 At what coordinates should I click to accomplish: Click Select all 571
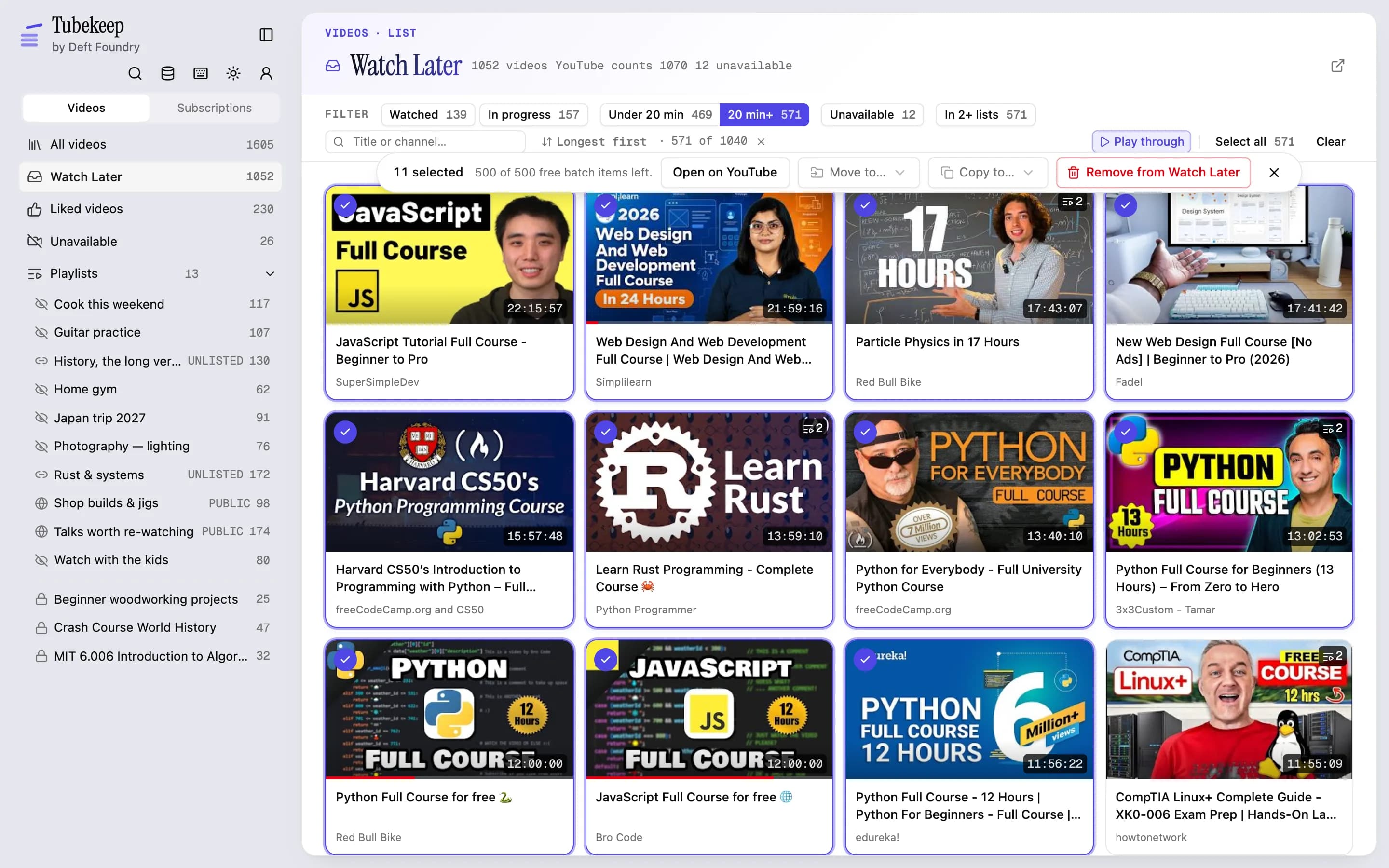point(1255,142)
